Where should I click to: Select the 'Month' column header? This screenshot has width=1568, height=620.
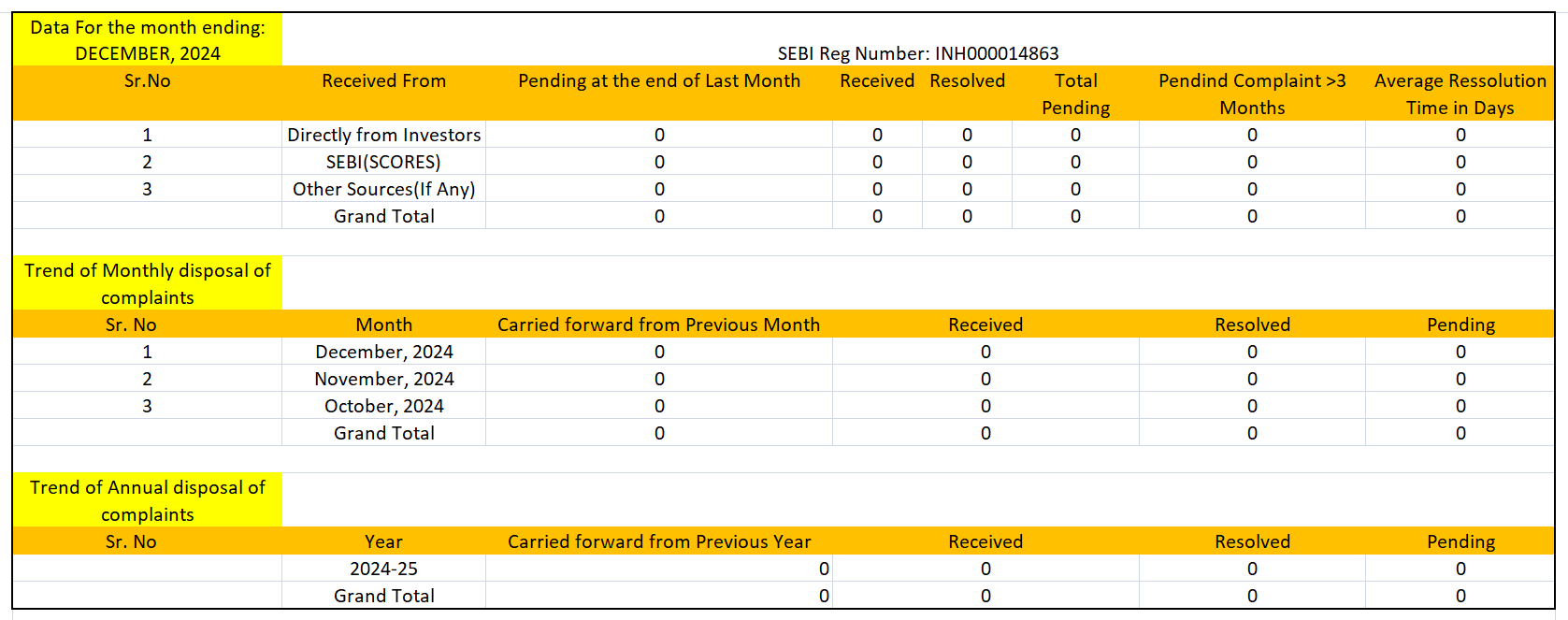point(383,324)
